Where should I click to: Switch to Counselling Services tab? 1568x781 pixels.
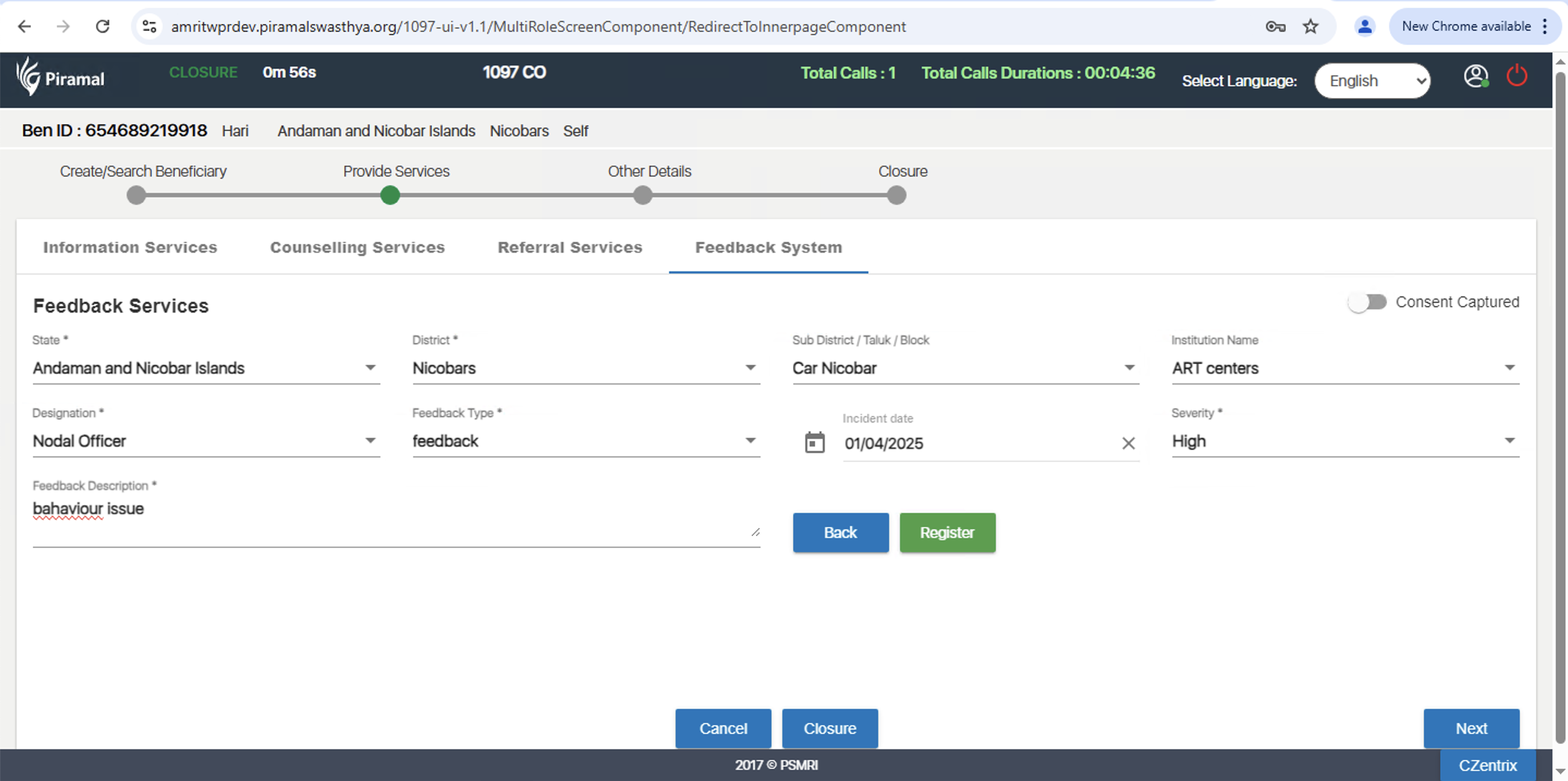[x=357, y=248]
